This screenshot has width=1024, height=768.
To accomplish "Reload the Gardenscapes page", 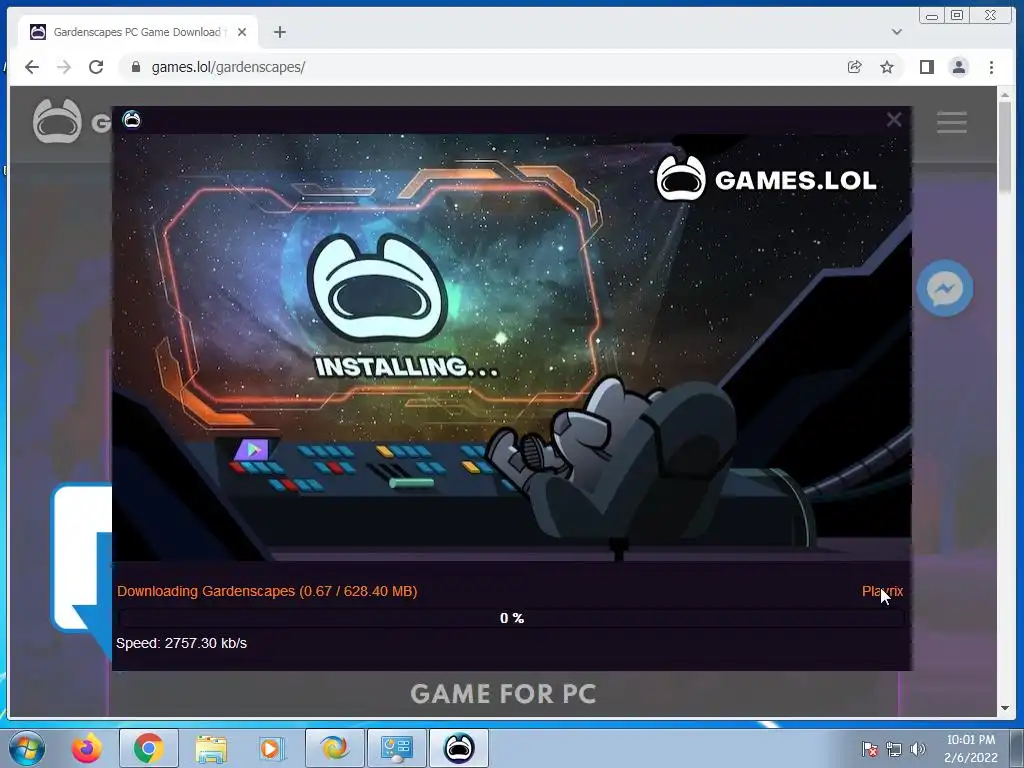I will (96, 67).
